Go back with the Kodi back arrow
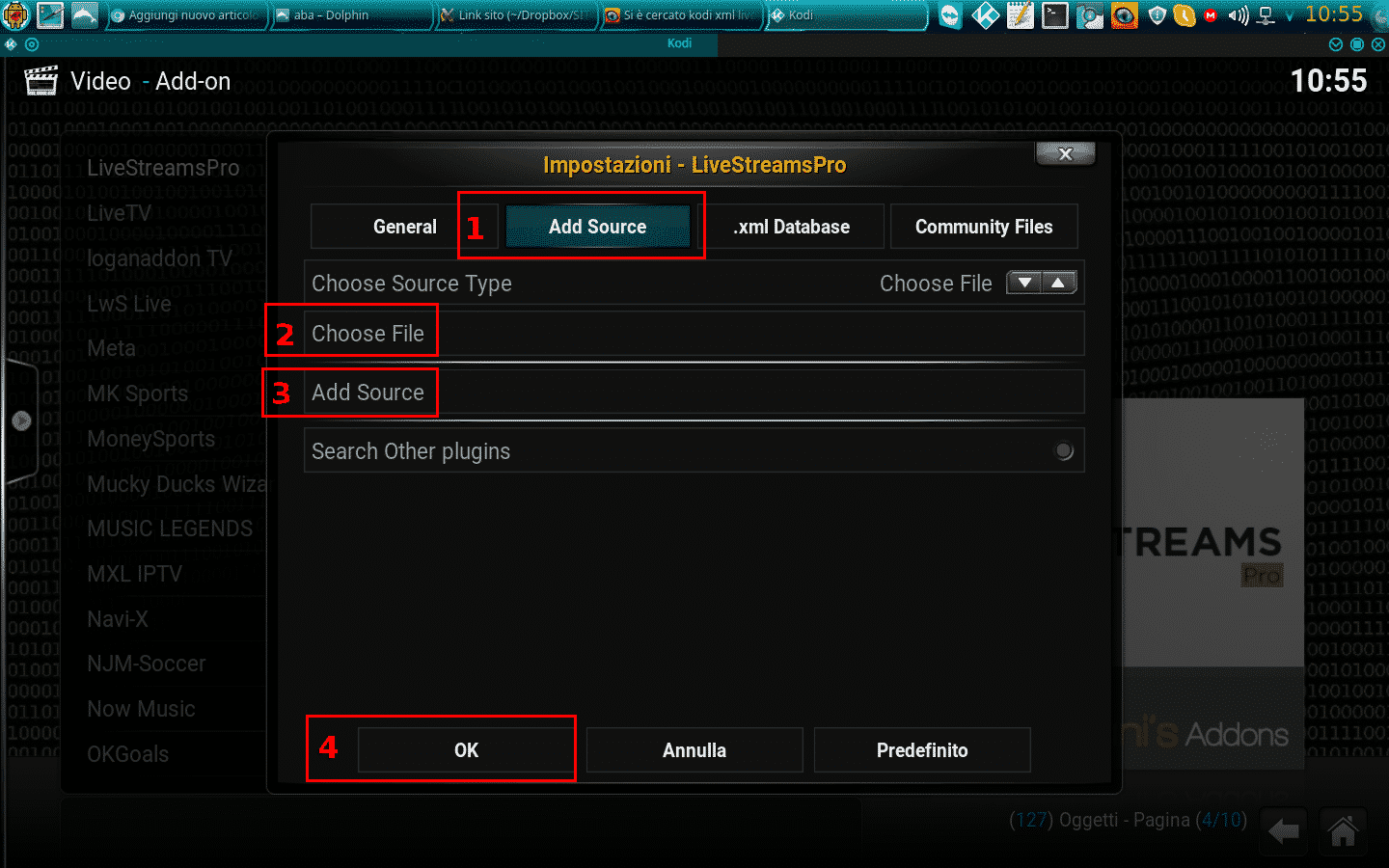The height and width of the screenshot is (868, 1389). [1284, 831]
